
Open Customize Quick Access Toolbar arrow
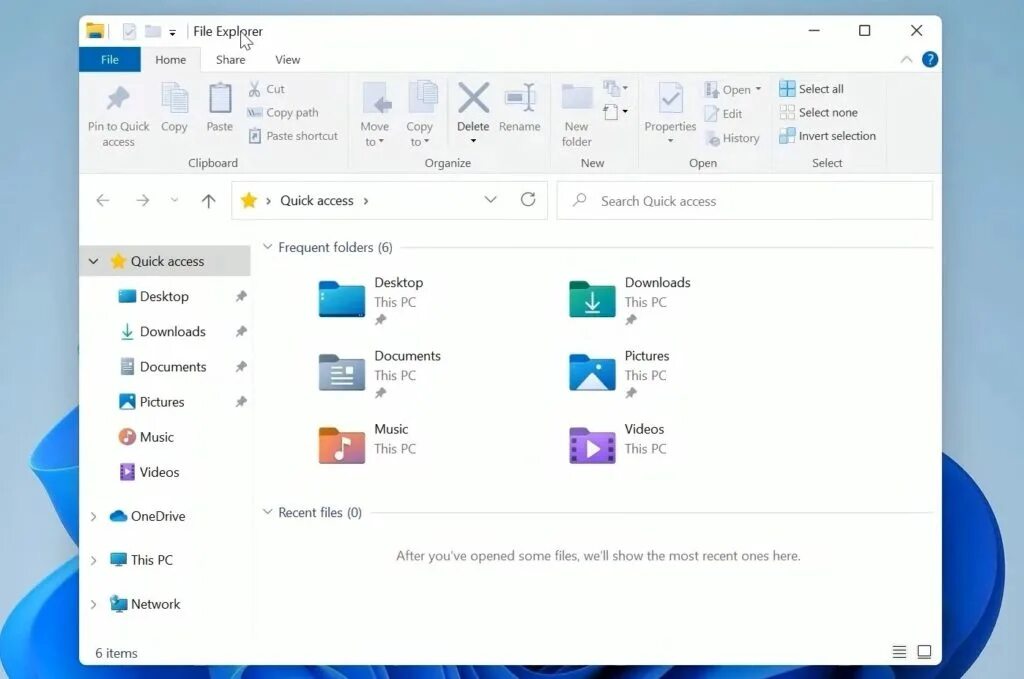pyautogui.click(x=172, y=32)
